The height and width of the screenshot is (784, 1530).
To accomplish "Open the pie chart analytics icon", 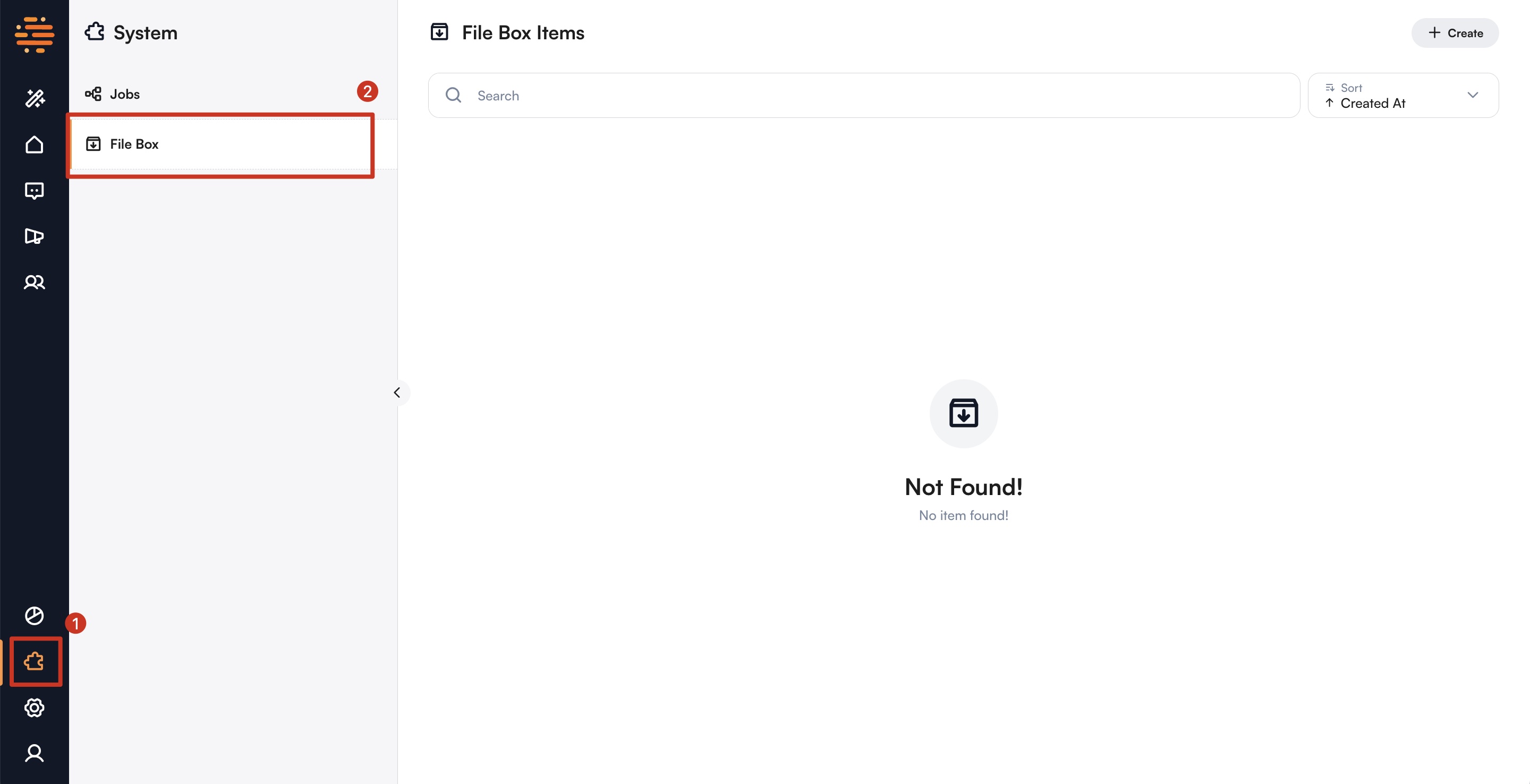I will tap(35, 615).
